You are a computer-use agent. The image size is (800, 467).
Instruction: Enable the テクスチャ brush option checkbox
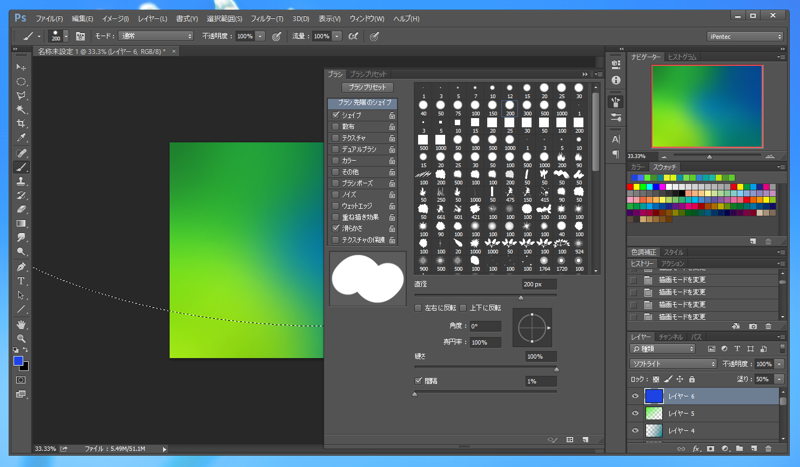coord(336,137)
